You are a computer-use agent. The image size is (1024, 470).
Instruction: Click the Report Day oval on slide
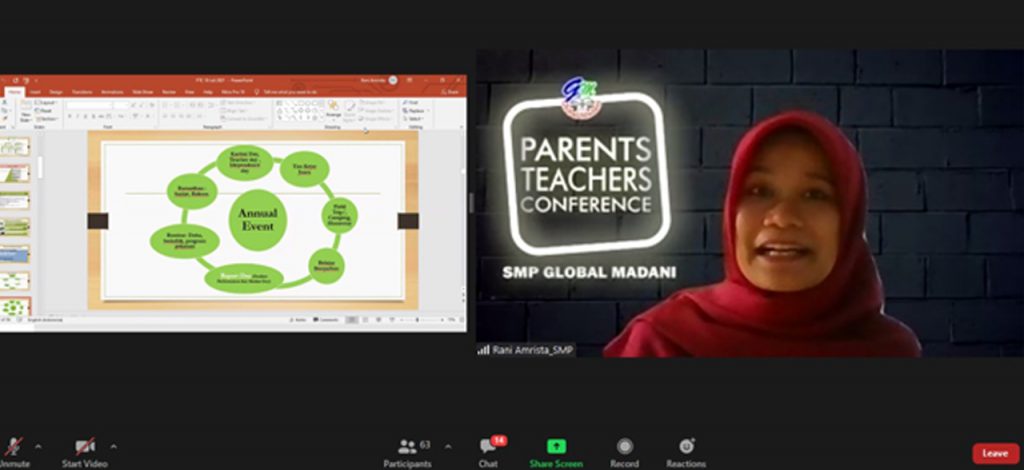pos(244,277)
